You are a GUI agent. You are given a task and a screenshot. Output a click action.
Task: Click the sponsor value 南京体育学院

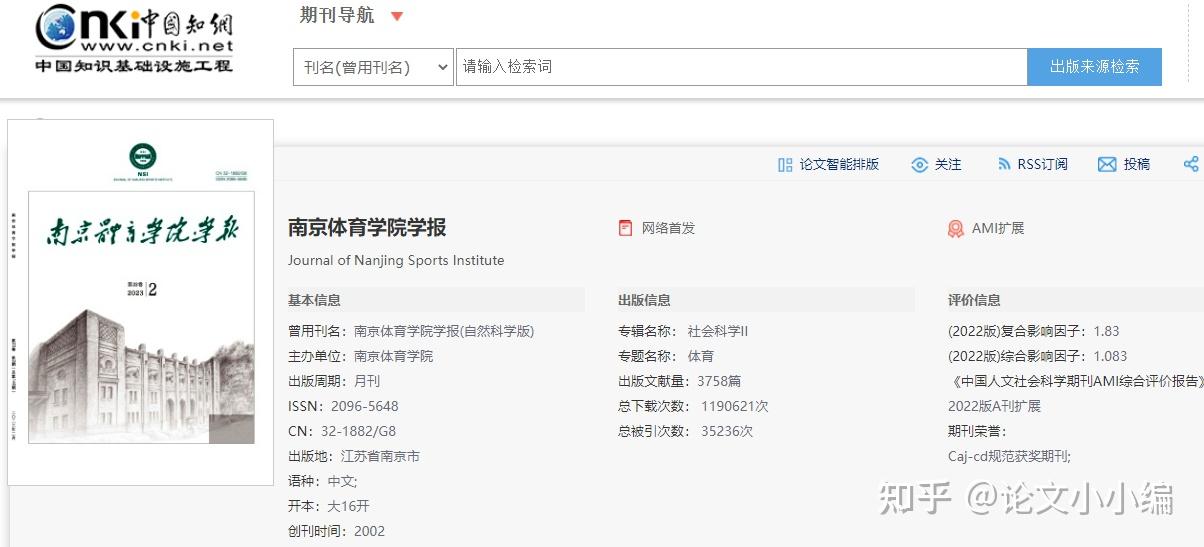point(394,356)
